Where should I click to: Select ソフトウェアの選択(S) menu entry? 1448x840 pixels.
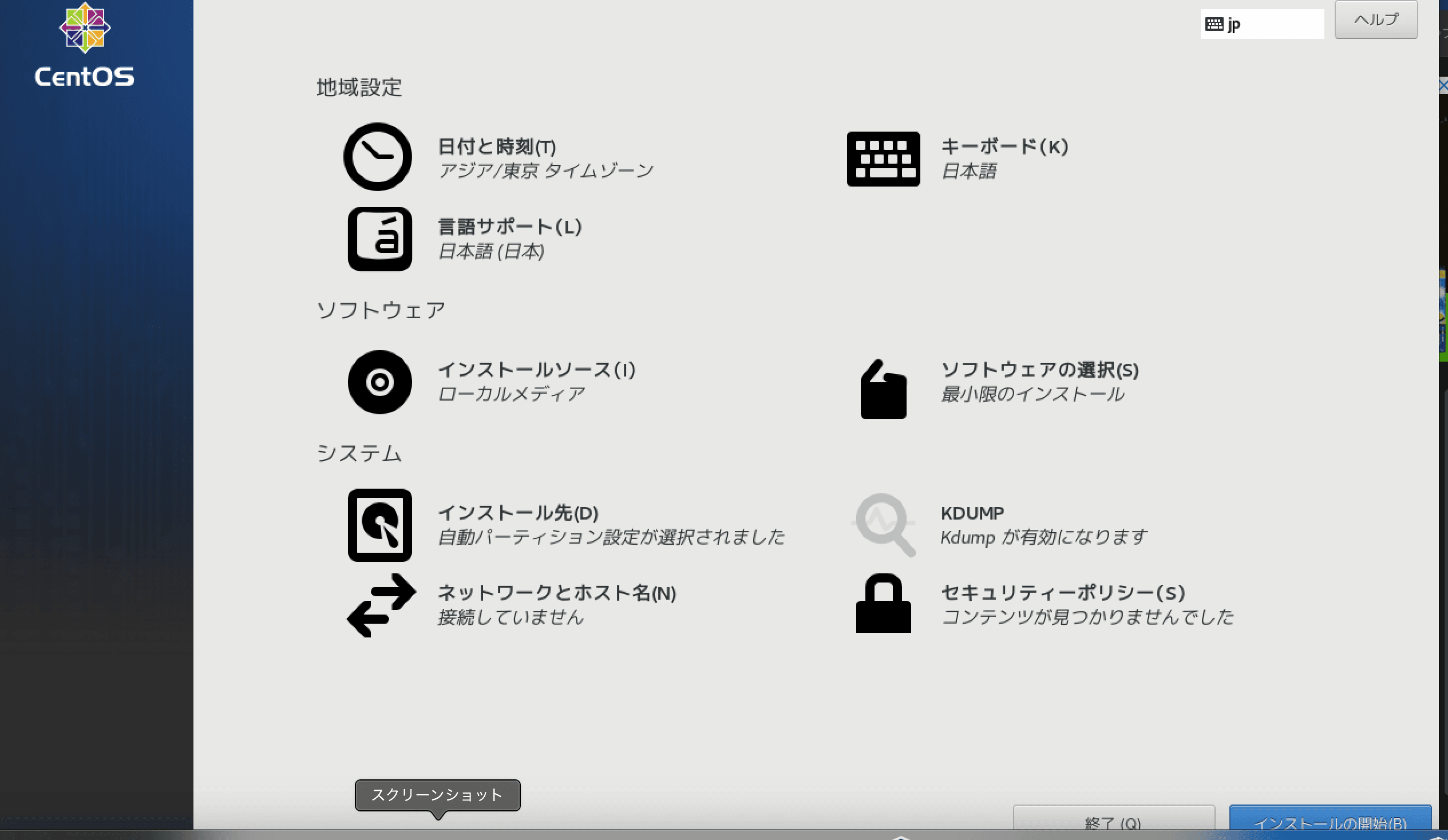tap(1039, 370)
